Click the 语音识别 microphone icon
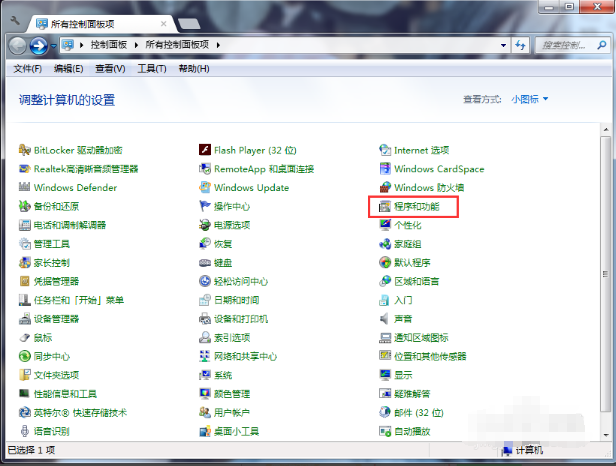The height and width of the screenshot is (466, 616). (x=24, y=431)
